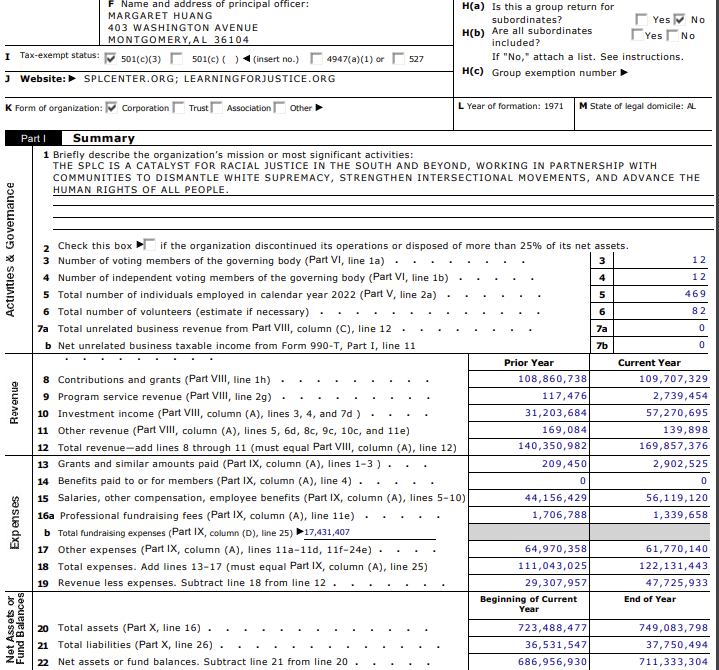This screenshot has height=670, width=719.
Task: Click State of legal domicile: AL
Action: (x=638, y=106)
